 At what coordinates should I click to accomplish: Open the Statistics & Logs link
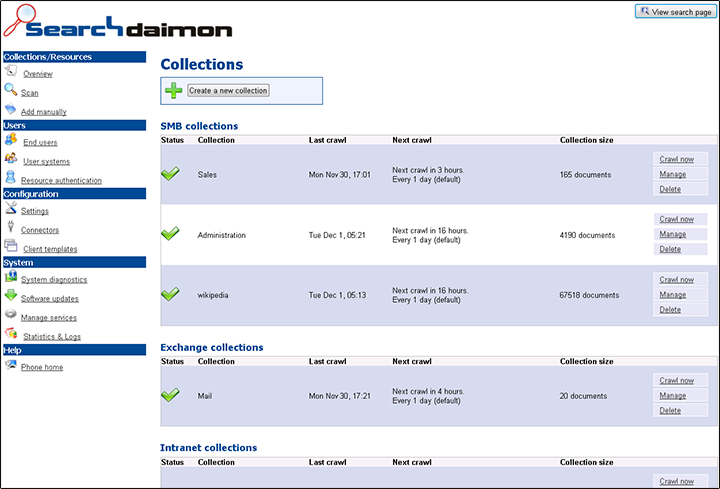click(52, 337)
